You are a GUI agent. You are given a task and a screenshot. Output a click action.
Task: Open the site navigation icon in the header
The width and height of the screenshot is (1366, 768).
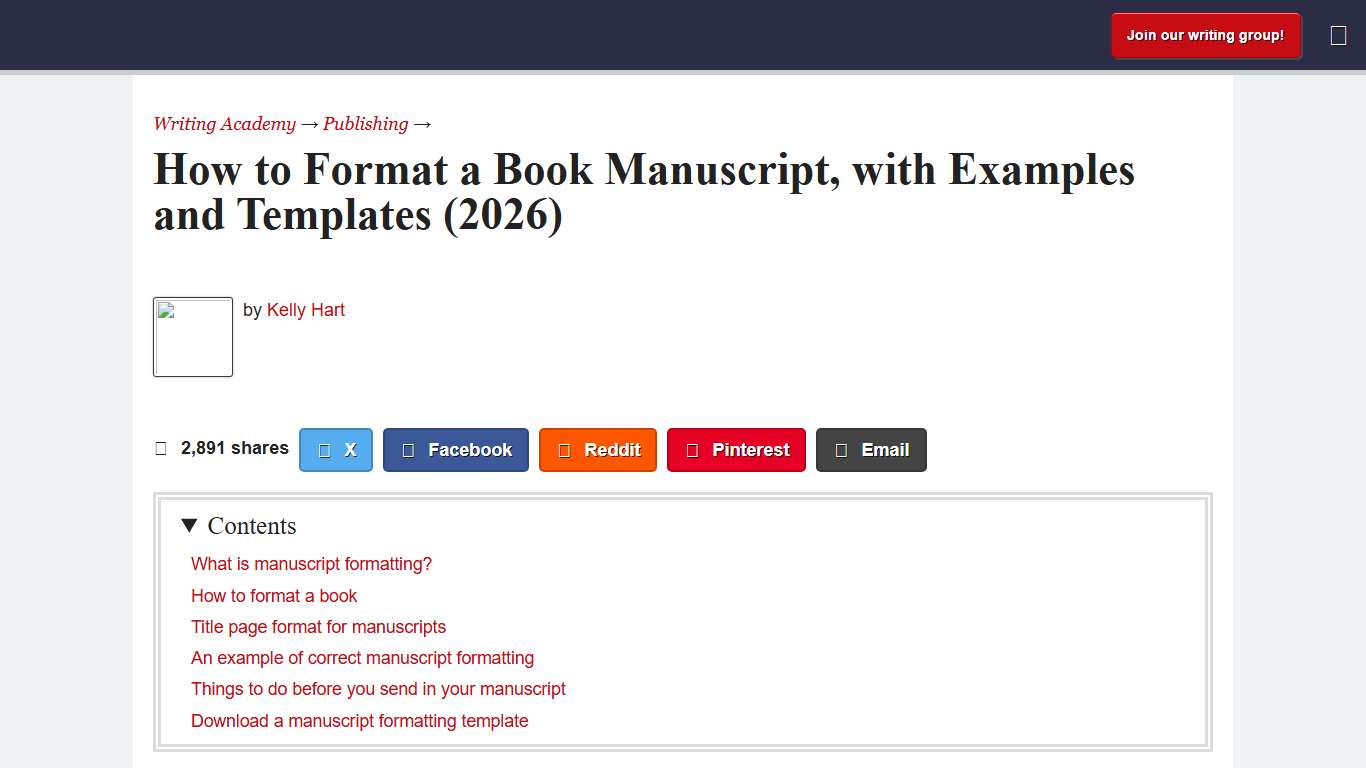pos(1337,34)
